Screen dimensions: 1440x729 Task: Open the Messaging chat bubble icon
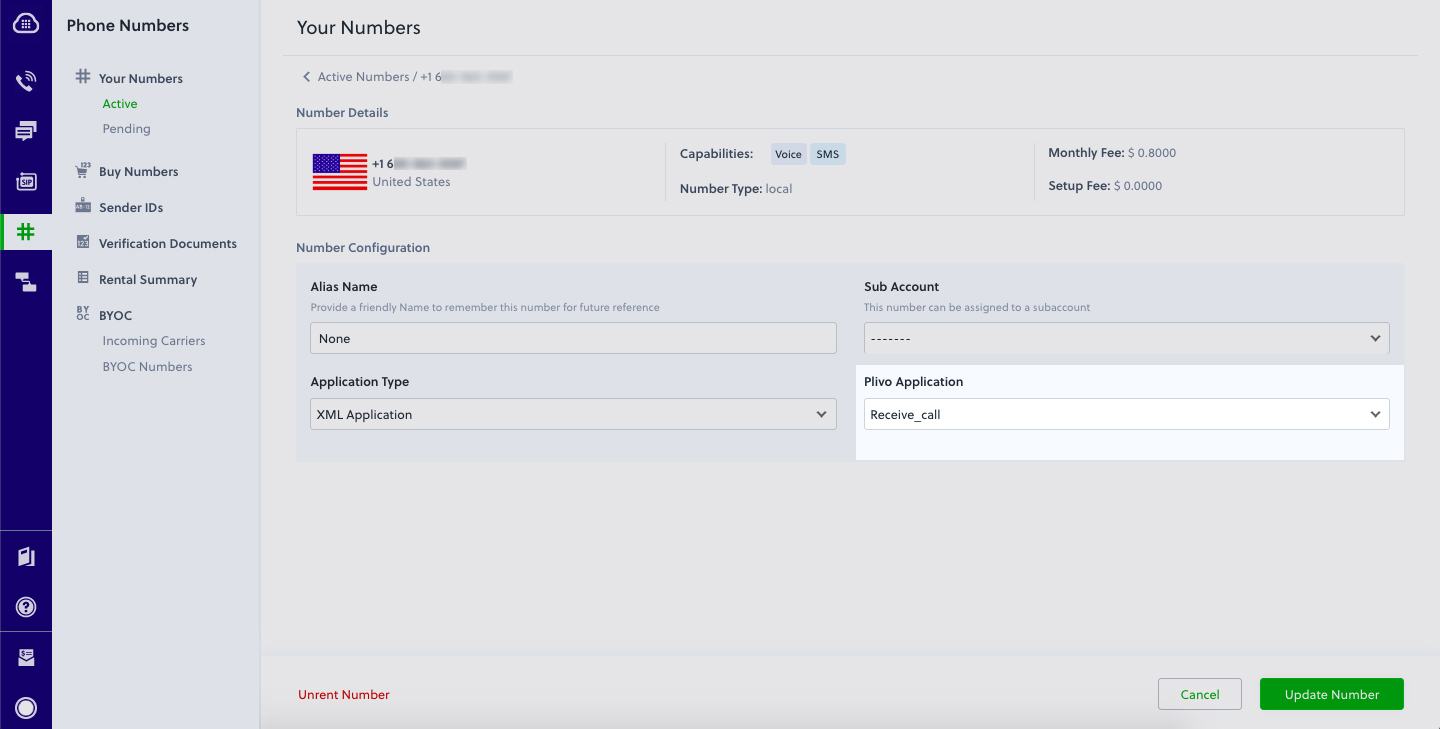[x=26, y=131]
